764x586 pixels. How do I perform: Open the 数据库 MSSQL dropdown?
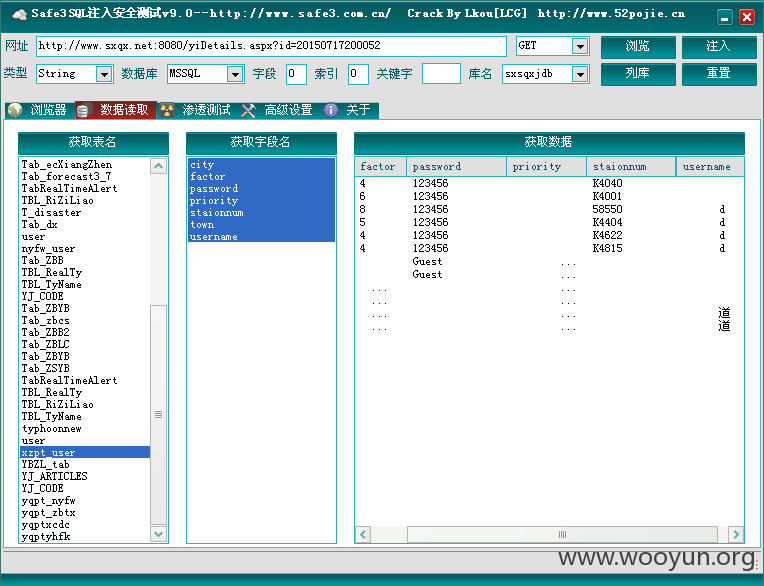[x=235, y=74]
